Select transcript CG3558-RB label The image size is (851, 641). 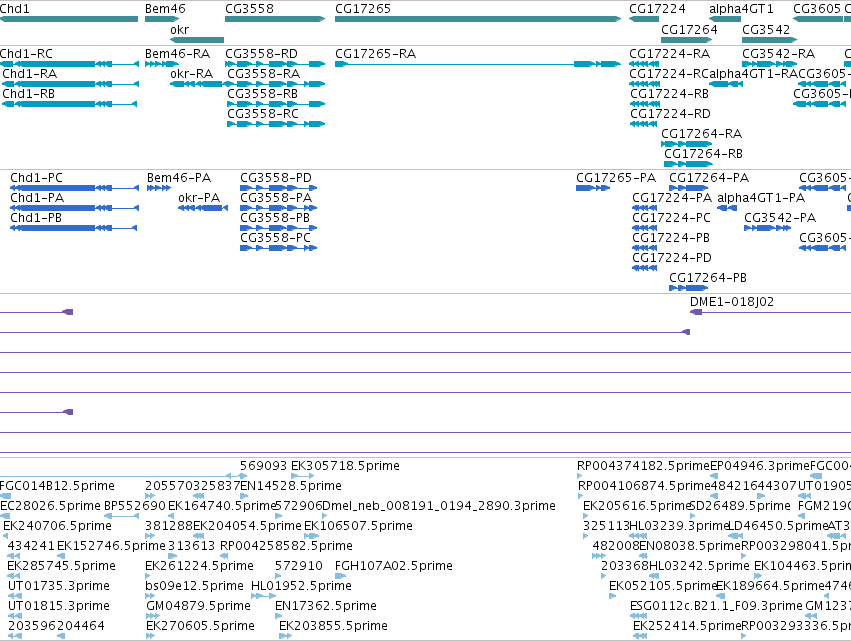click(x=263, y=94)
